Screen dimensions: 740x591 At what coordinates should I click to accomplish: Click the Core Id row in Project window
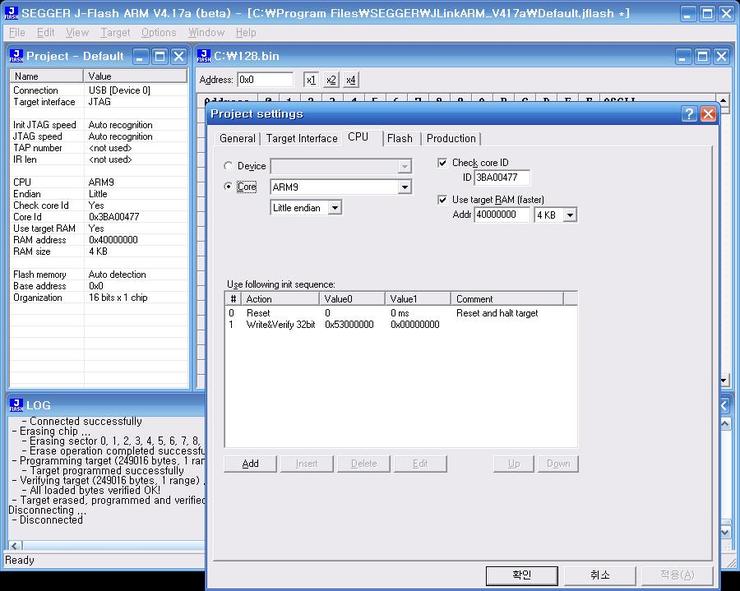pos(99,217)
